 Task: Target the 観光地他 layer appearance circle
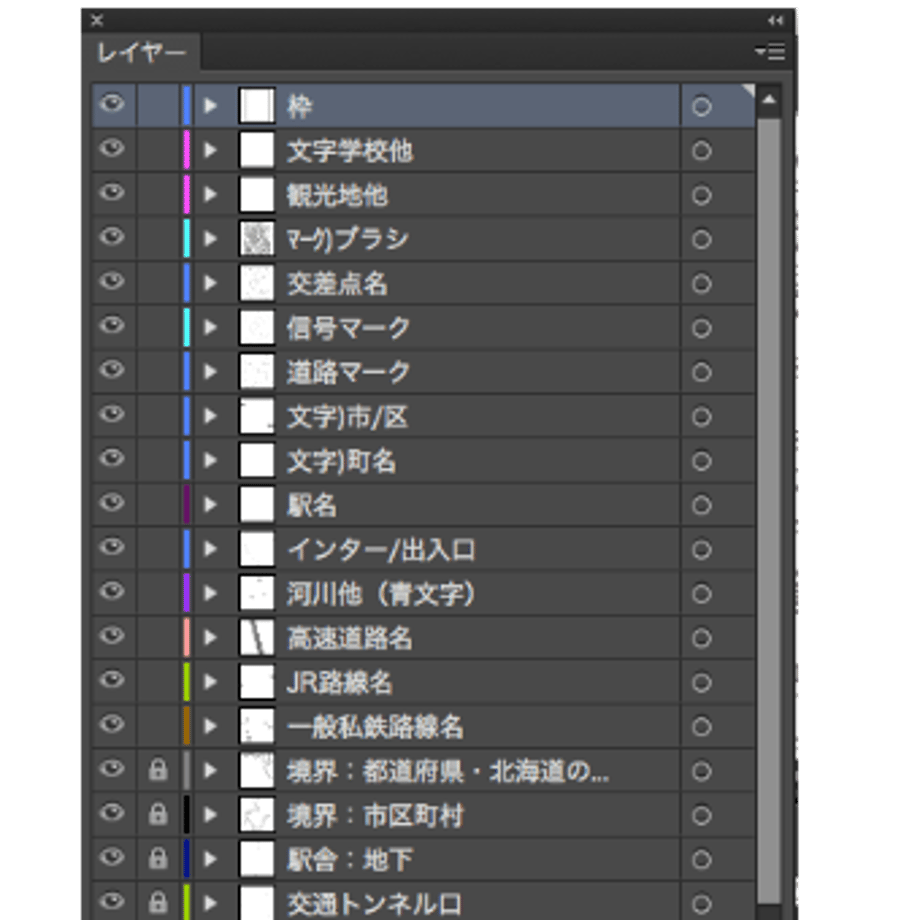(x=702, y=195)
